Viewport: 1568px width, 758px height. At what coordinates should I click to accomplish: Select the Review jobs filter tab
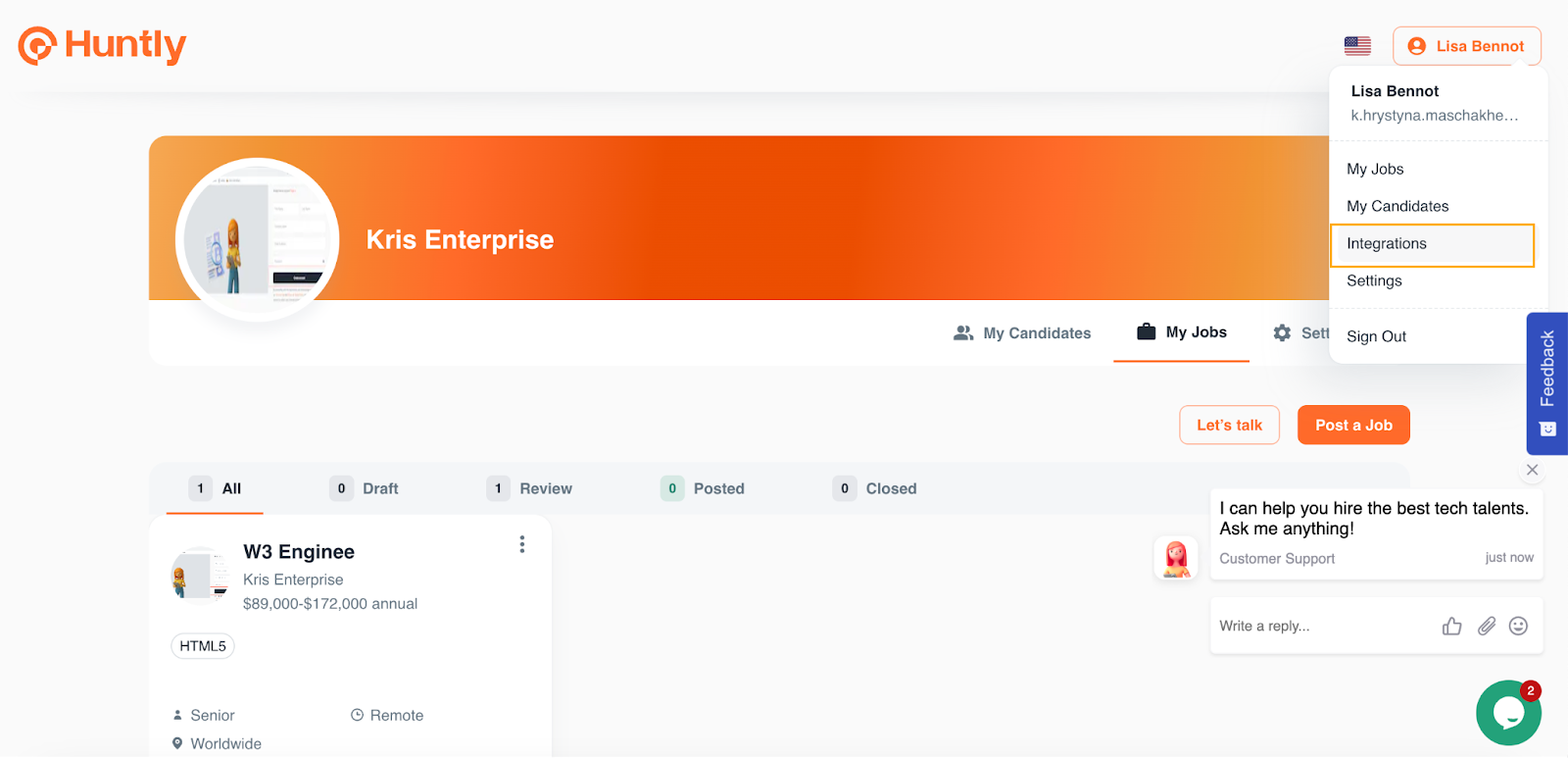(x=529, y=488)
